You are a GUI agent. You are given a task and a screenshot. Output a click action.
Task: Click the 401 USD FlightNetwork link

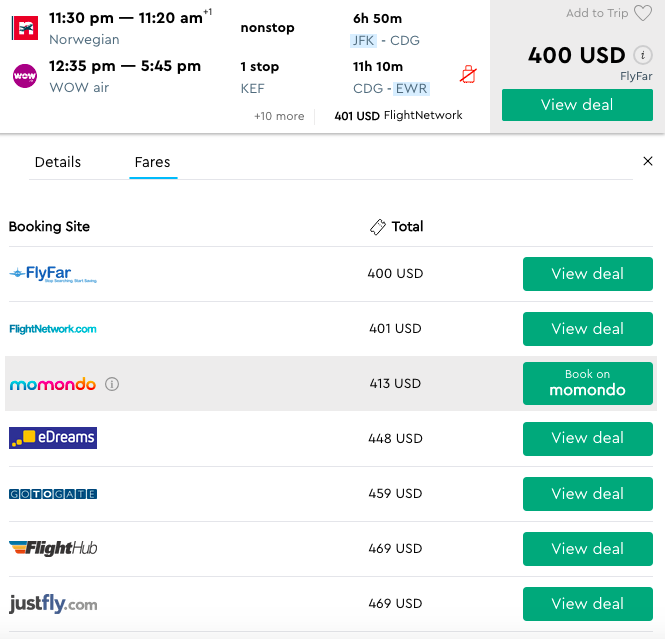pos(398,116)
